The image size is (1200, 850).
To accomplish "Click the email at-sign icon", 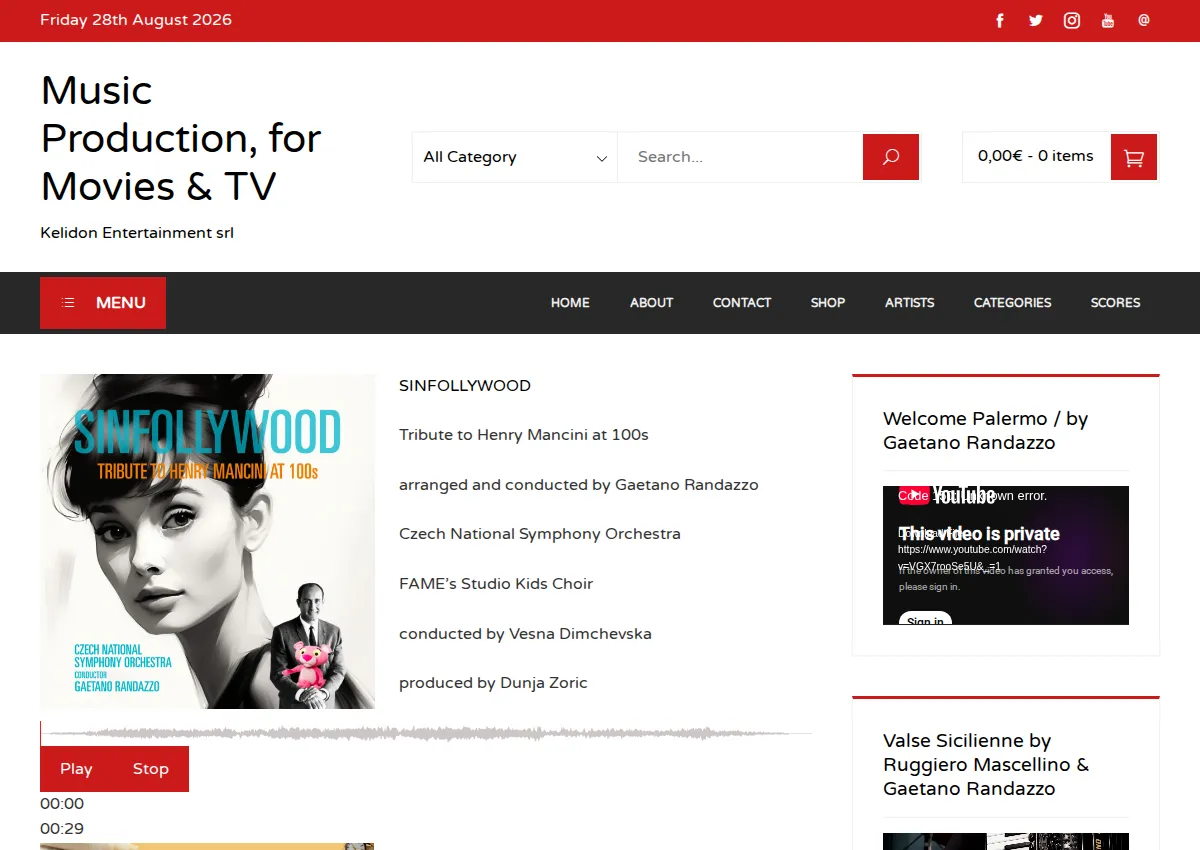I will click(x=1144, y=20).
